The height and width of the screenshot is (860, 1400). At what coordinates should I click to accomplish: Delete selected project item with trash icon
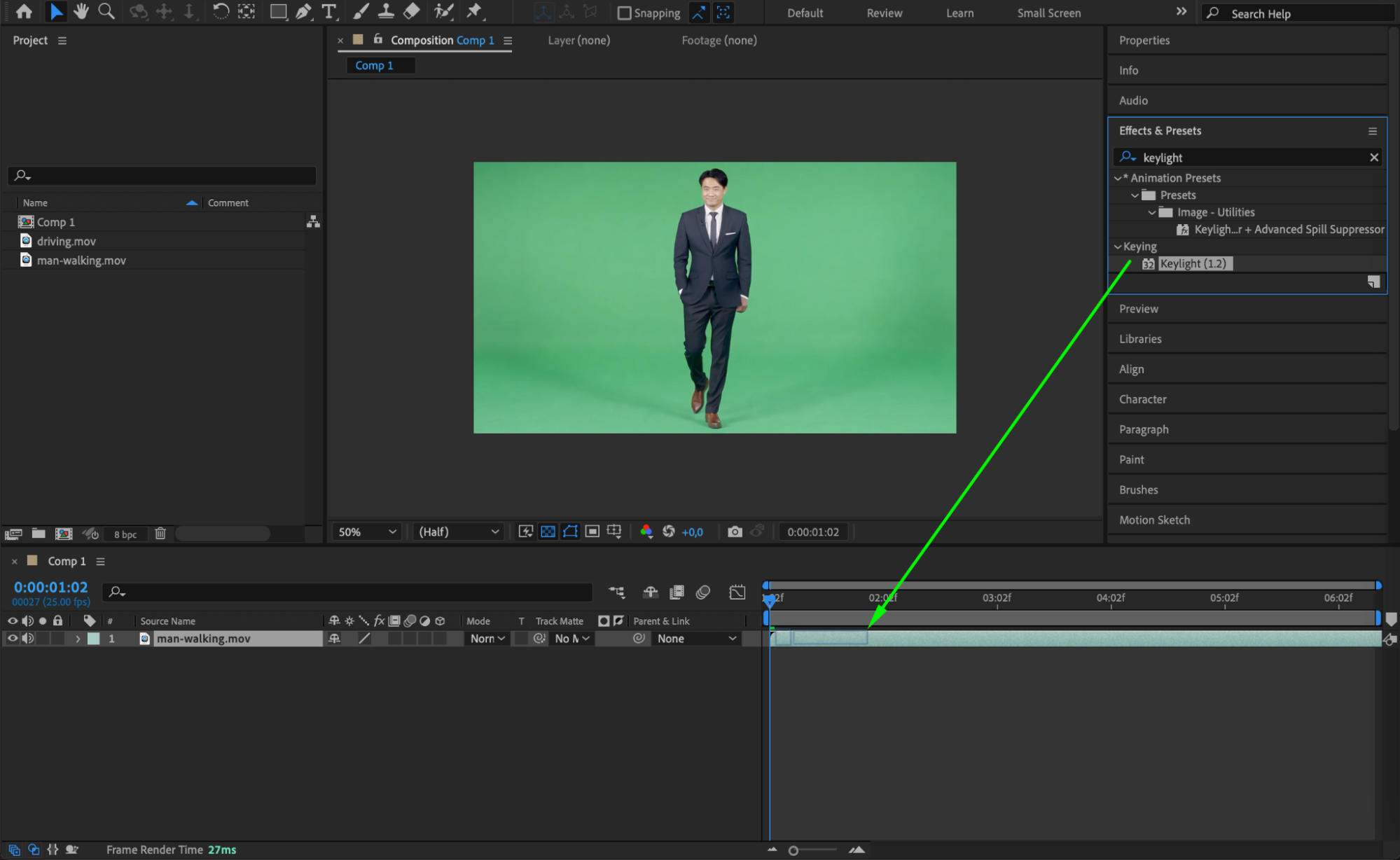click(x=160, y=534)
